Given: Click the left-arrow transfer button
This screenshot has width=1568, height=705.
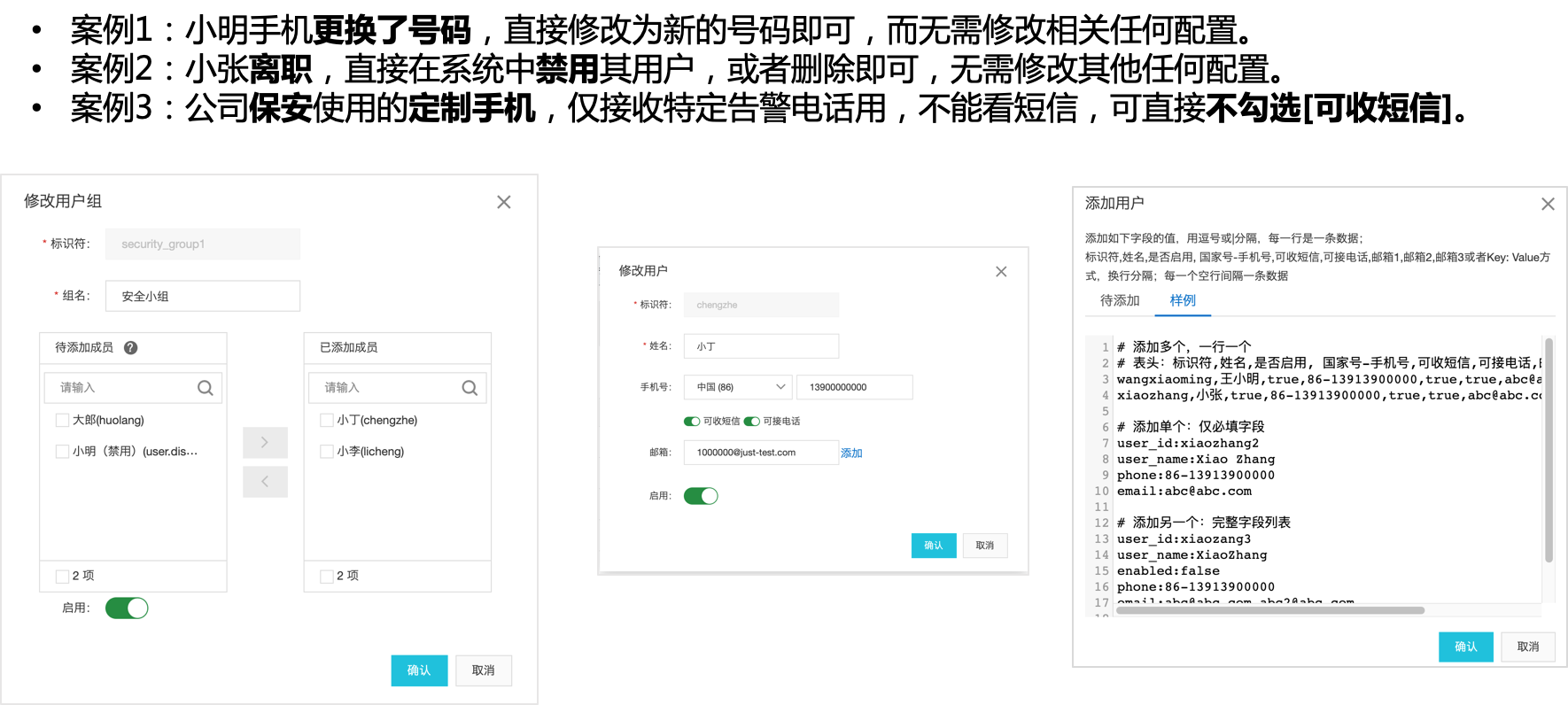Looking at the screenshot, I should click(x=265, y=482).
